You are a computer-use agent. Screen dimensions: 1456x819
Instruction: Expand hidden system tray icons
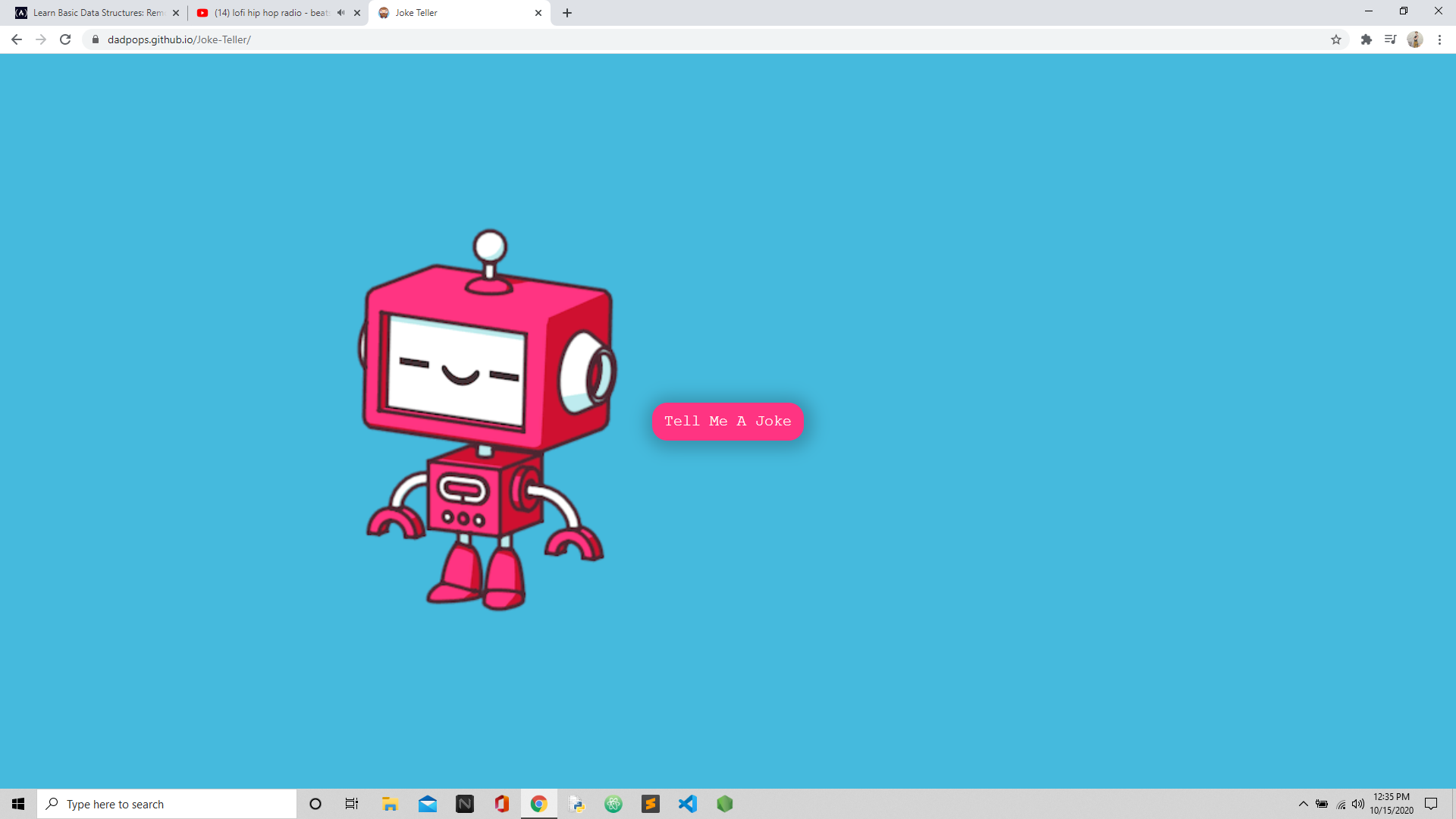[x=1302, y=804]
